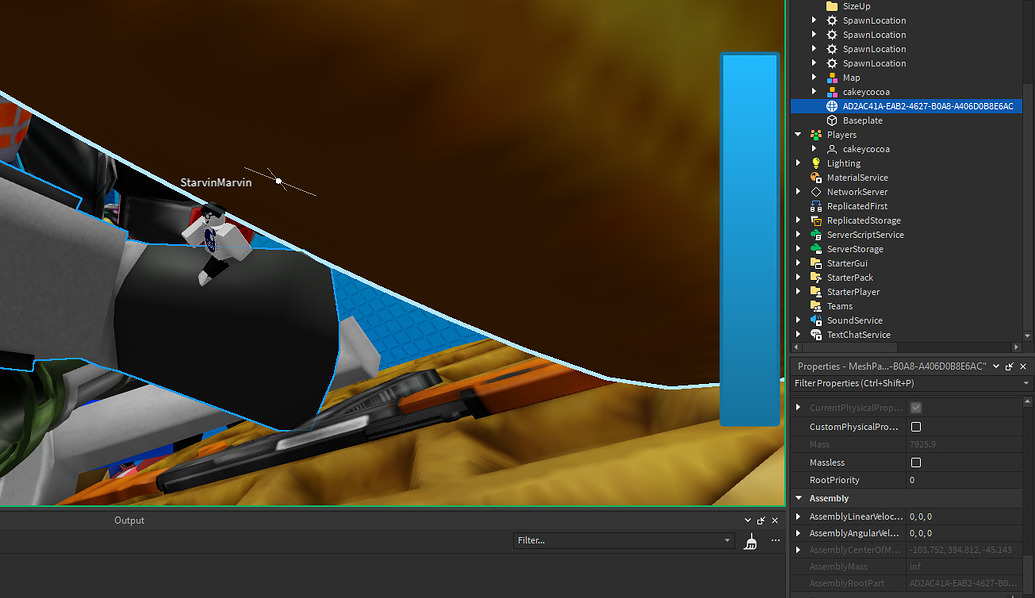Image resolution: width=1035 pixels, height=598 pixels.
Task: Collapse the Assembly section in Properties
Action: [x=797, y=497]
